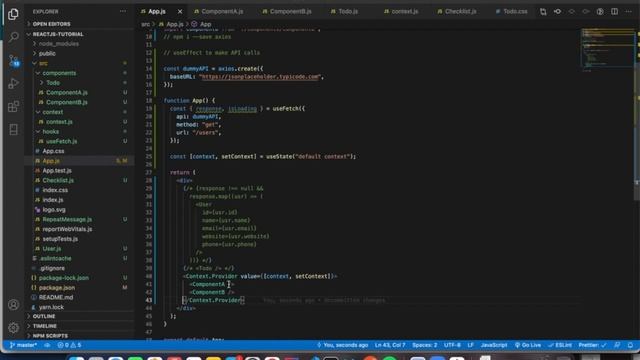Image resolution: width=640 pixels, height=360 pixels.
Task: Click the Prettier status item
Action: pos(592,345)
